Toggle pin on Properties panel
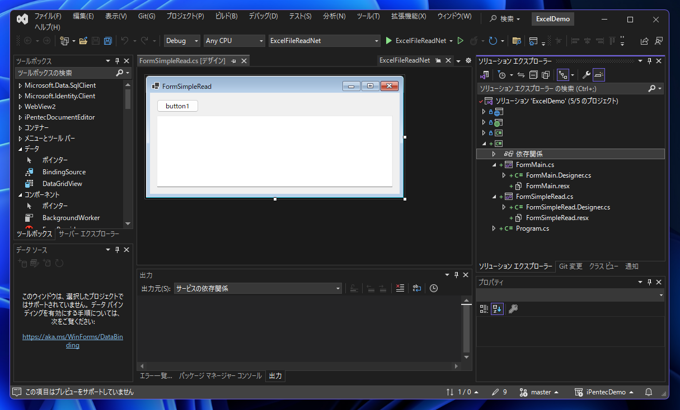680x410 pixels. coord(649,282)
